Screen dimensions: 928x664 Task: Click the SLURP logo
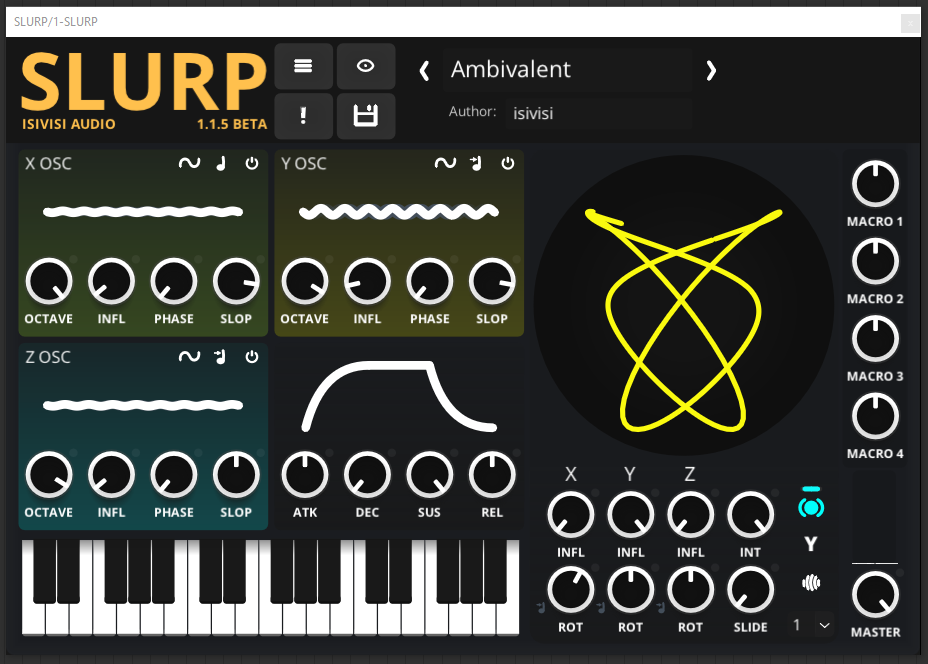pyautogui.click(x=144, y=82)
